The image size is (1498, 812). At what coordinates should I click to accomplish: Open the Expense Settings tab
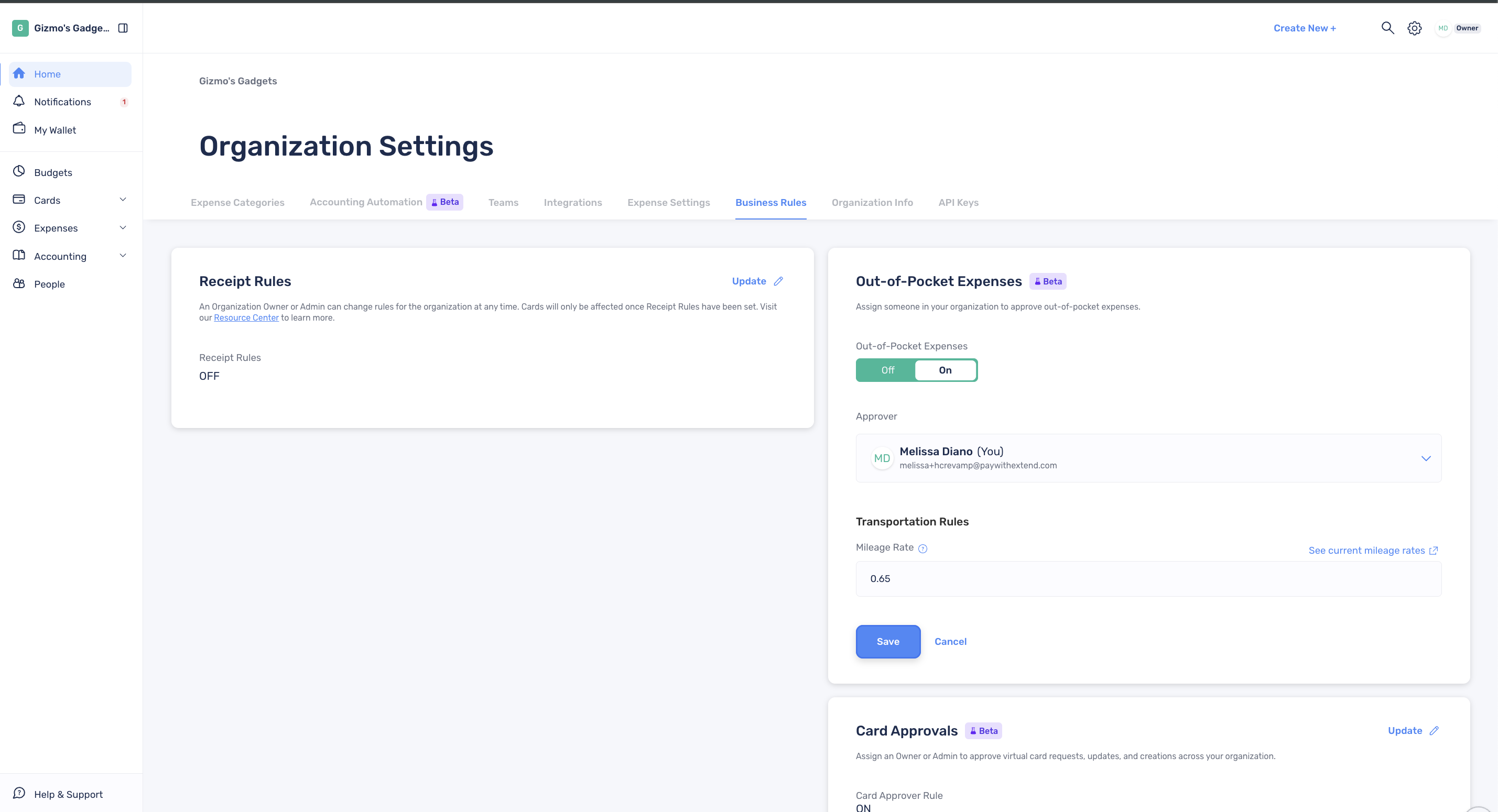pyautogui.click(x=669, y=202)
